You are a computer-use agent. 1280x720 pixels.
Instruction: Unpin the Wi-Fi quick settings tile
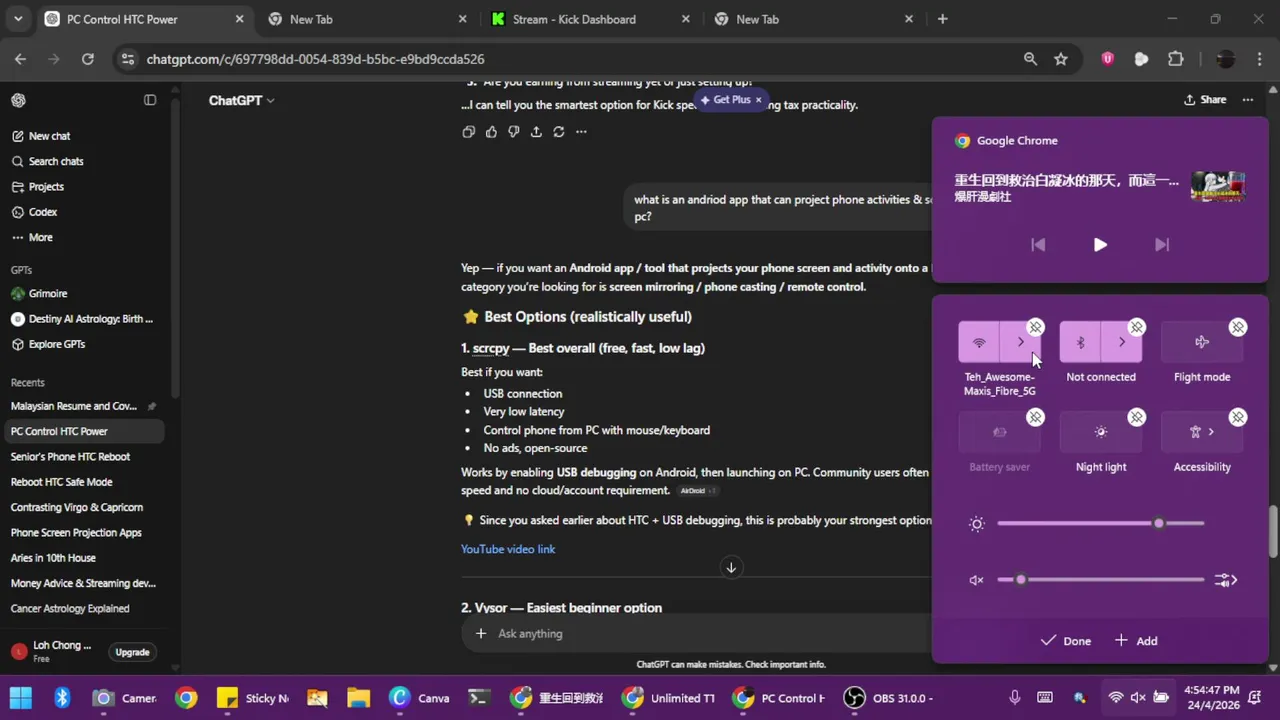tap(1035, 327)
